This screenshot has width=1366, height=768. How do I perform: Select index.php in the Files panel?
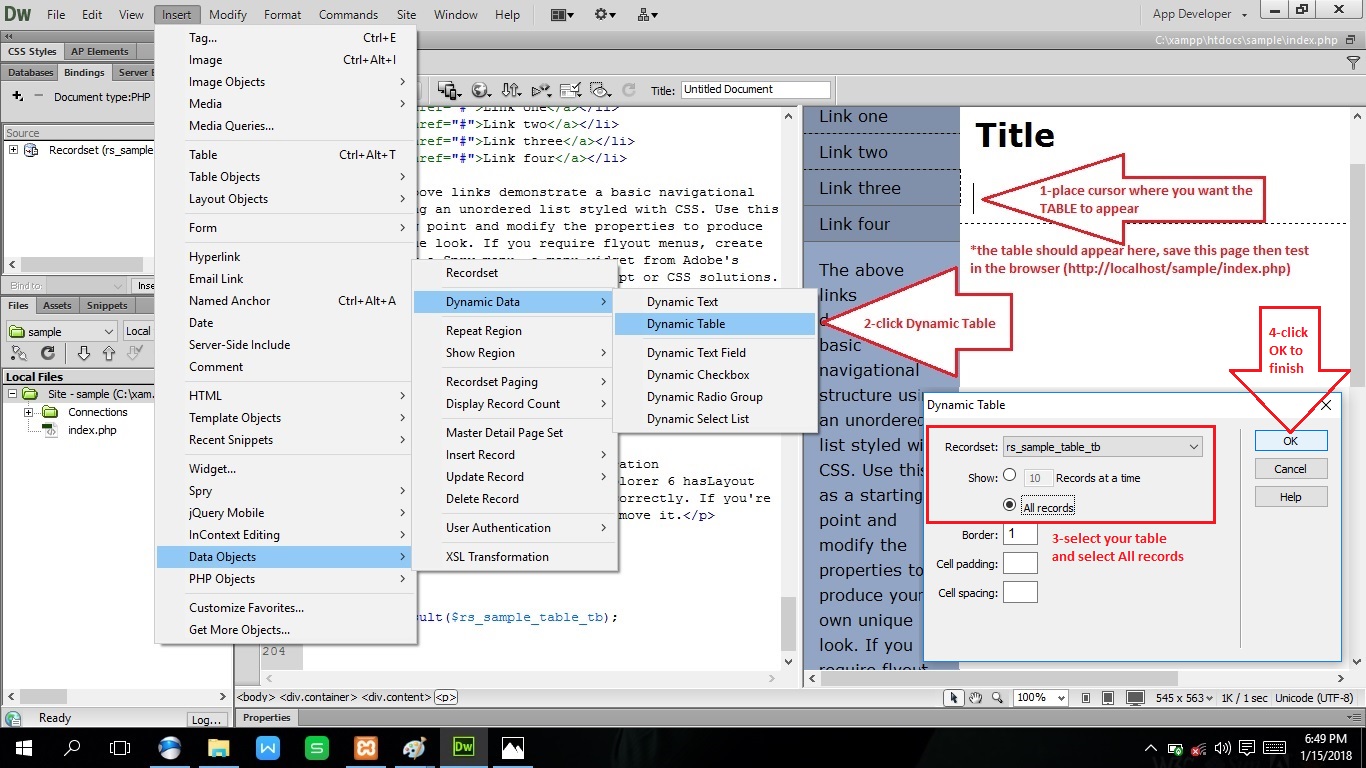(x=92, y=430)
